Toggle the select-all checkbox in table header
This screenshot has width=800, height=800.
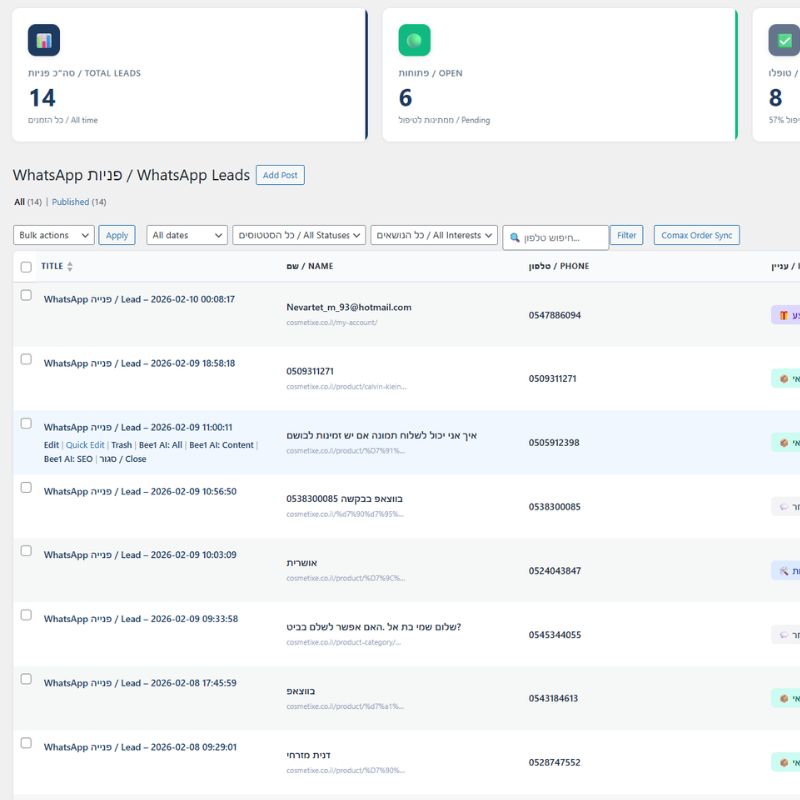(x=26, y=267)
